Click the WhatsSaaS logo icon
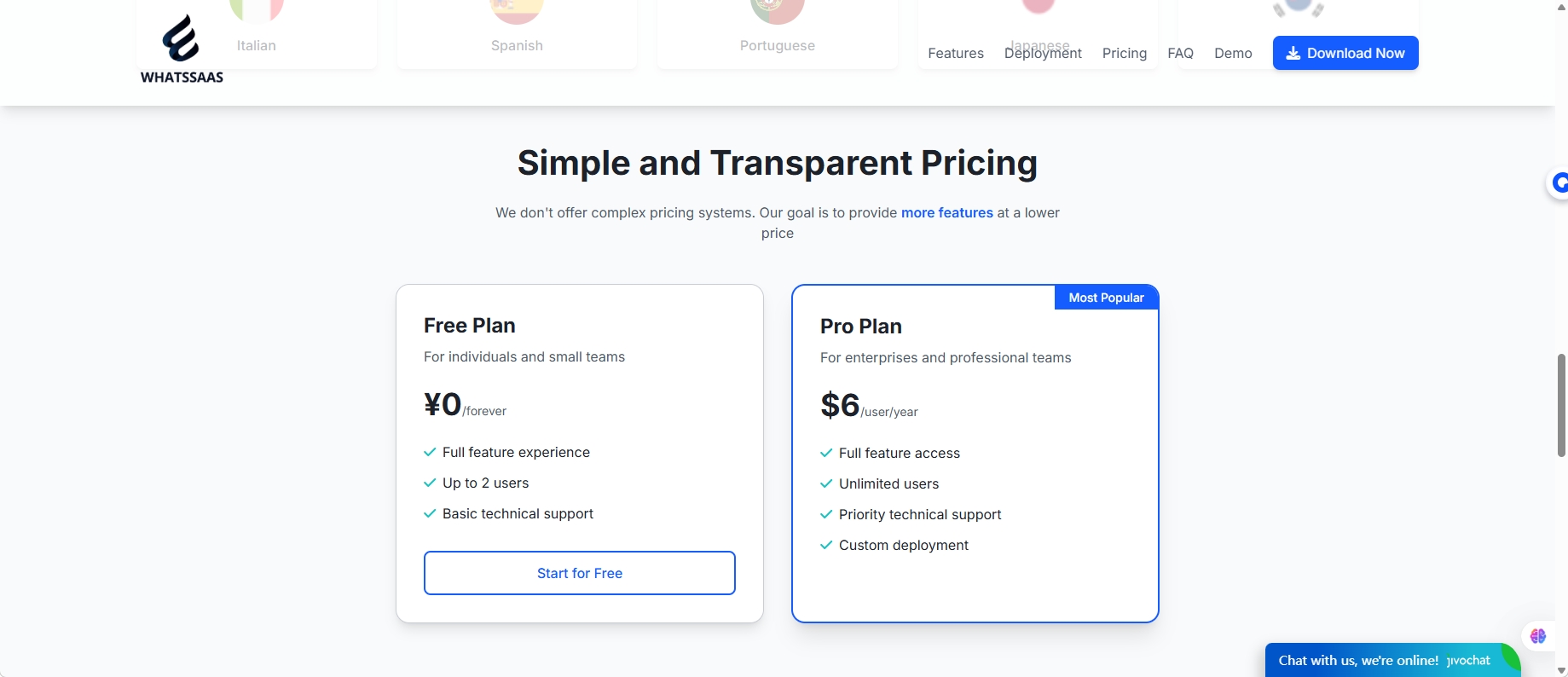The image size is (1568, 677). pyautogui.click(x=181, y=39)
